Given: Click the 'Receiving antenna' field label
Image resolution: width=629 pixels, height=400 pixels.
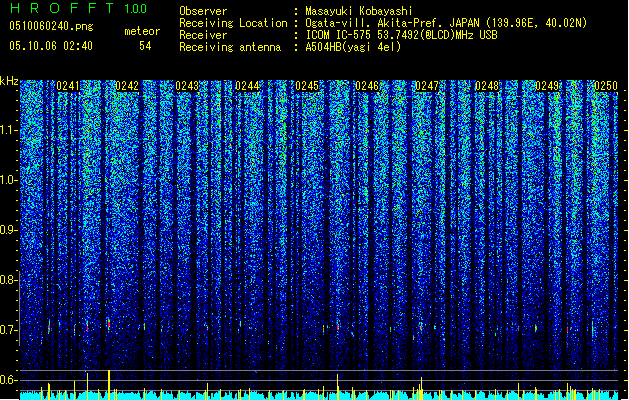Looking at the screenshot, I should click(x=230, y=47).
